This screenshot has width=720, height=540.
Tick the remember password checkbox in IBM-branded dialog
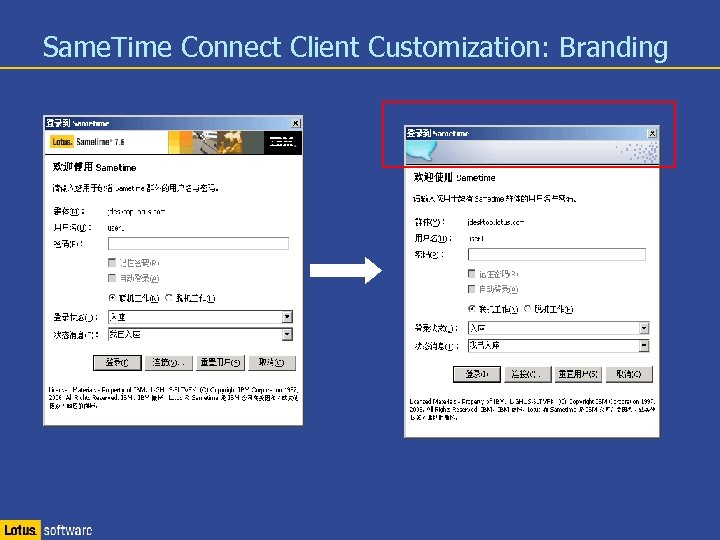pyautogui.click(x=112, y=263)
